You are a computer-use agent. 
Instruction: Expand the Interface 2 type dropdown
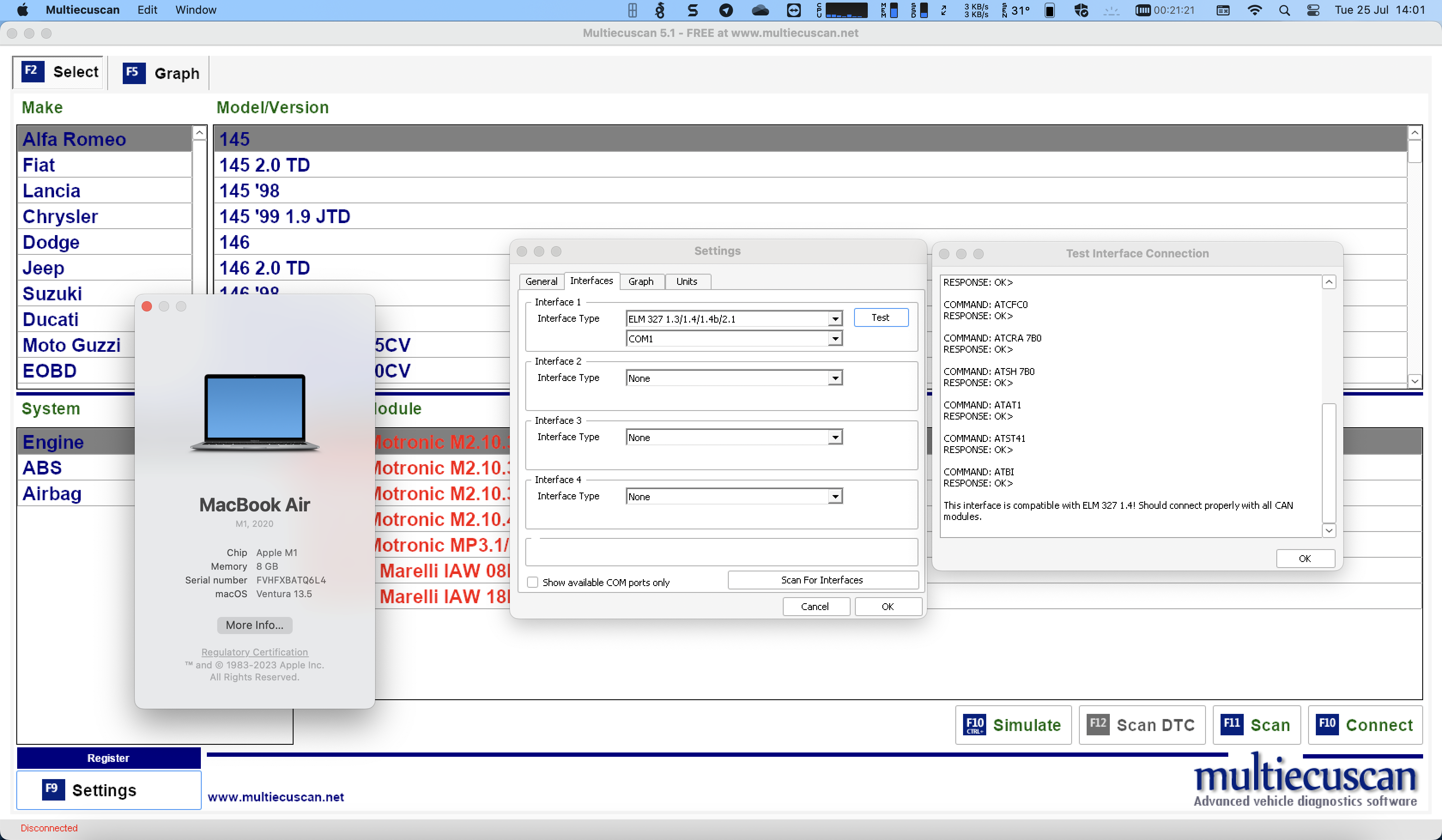click(836, 378)
